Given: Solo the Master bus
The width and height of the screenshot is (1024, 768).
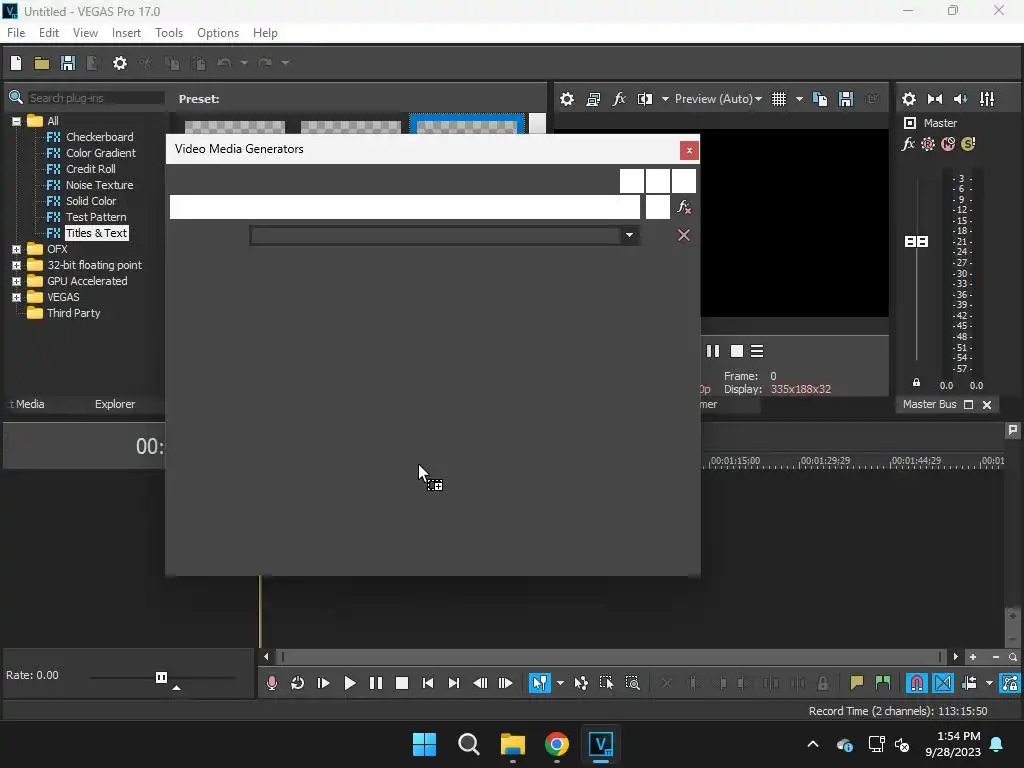Looking at the screenshot, I should click(968, 144).
